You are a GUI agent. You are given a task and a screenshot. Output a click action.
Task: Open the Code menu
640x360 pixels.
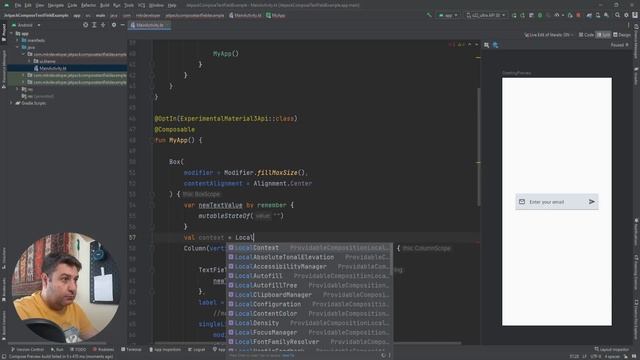[x=72, y=5]
